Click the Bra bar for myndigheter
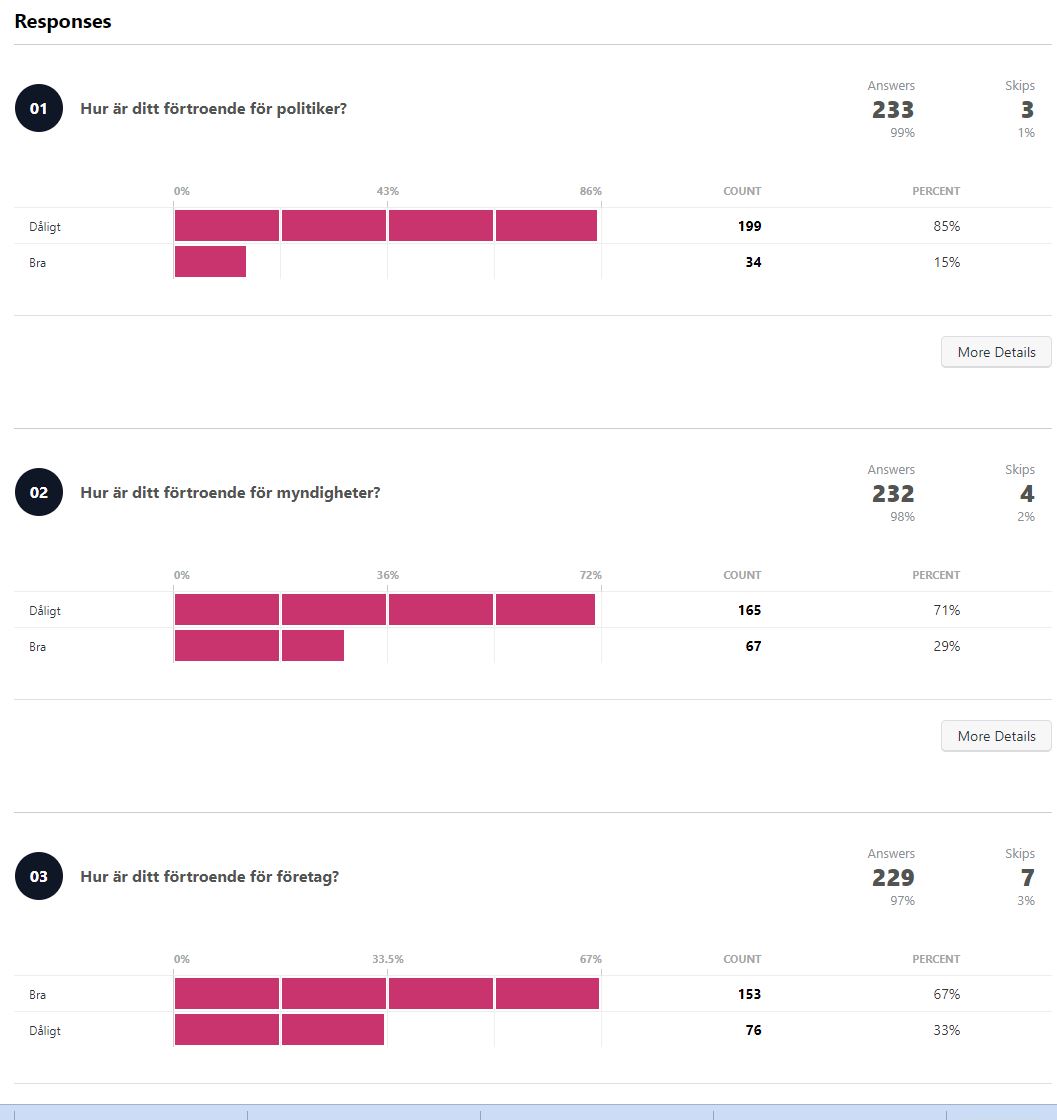The height and width of the screenshot is (1120, 1057). [259, 646]
